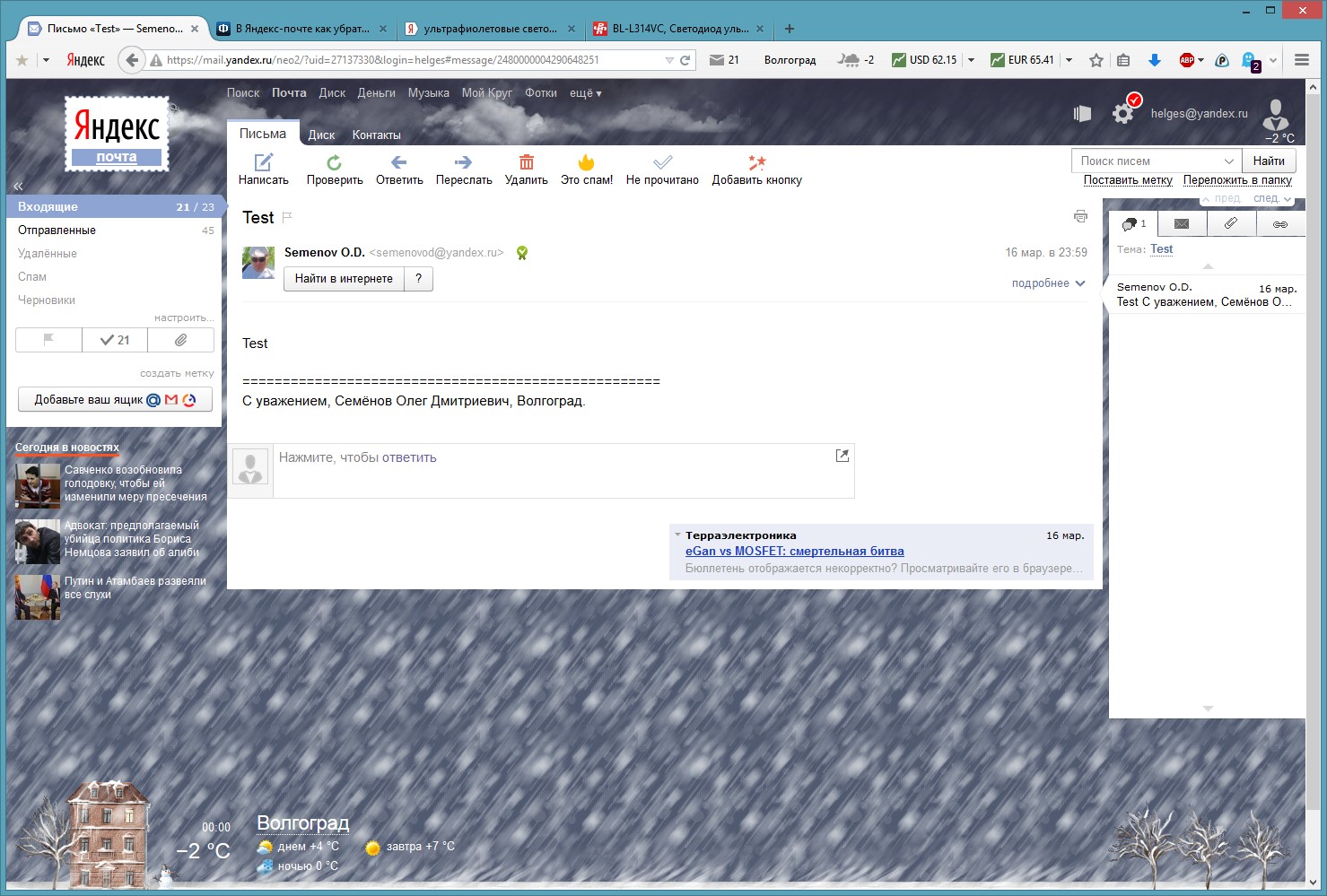Open the EUR rate dropdown arrow
The width and height of the screenshot is (1327, 896).
(x=1069, y=60)
